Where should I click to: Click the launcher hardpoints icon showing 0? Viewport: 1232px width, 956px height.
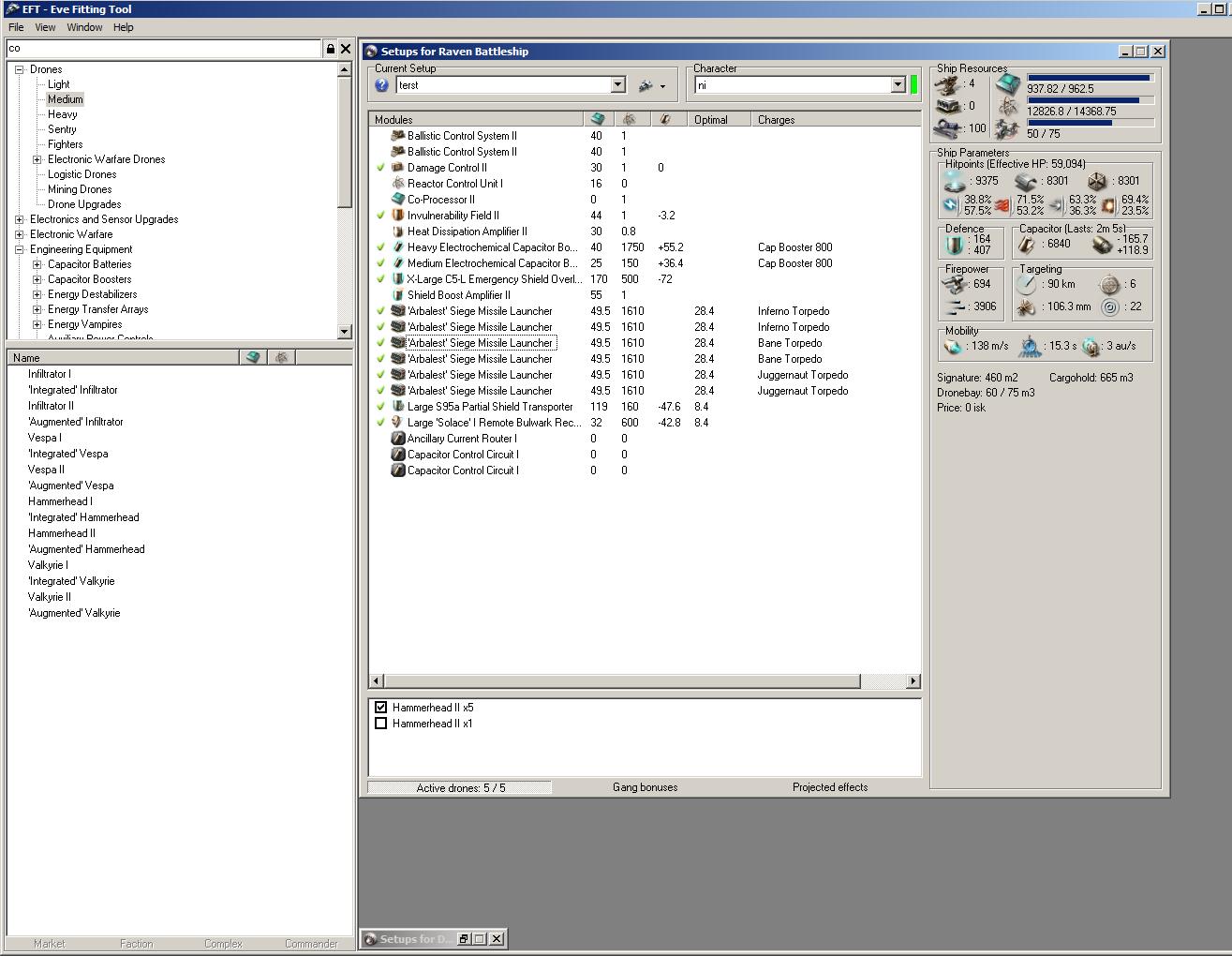[x=949, y=106]
